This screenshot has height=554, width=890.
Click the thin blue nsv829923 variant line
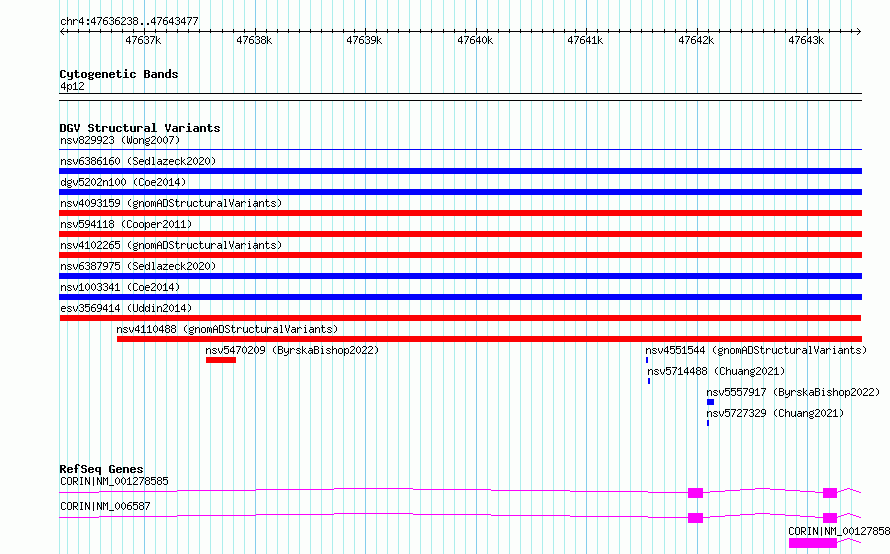[460, 150]
